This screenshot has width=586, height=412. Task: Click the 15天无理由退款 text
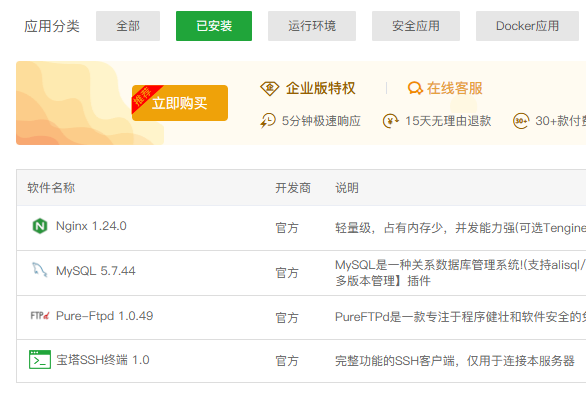448,121
